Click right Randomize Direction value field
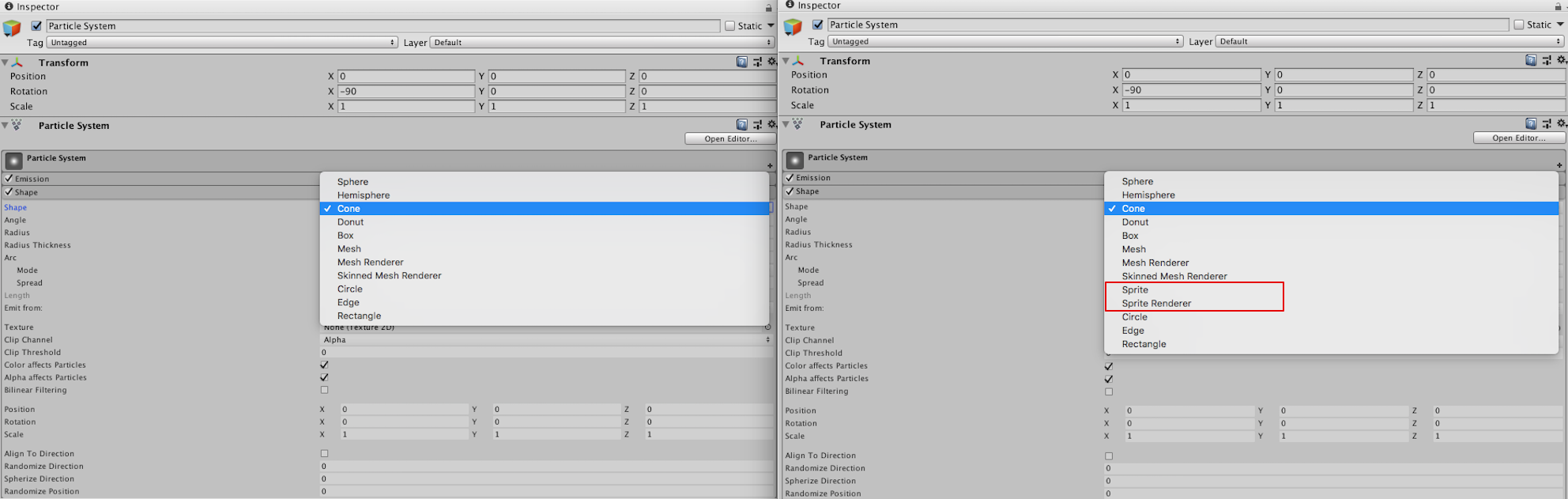The width and height of the screenshot is (1568, 499). click(x=1334, y=468)
